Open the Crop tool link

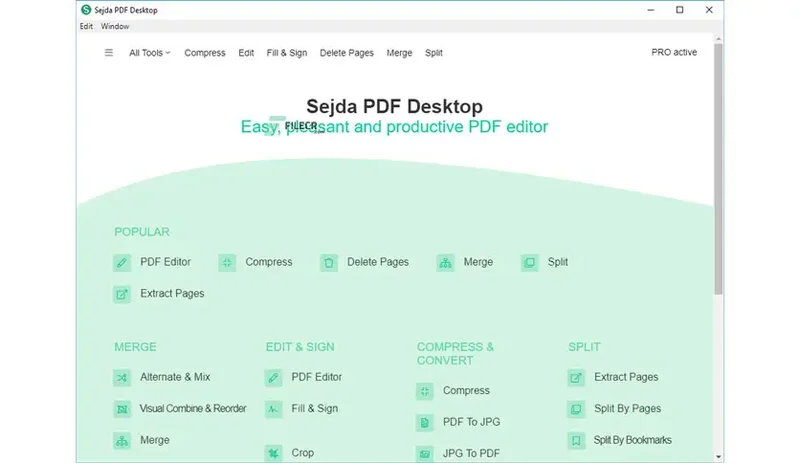pos(303,453)
